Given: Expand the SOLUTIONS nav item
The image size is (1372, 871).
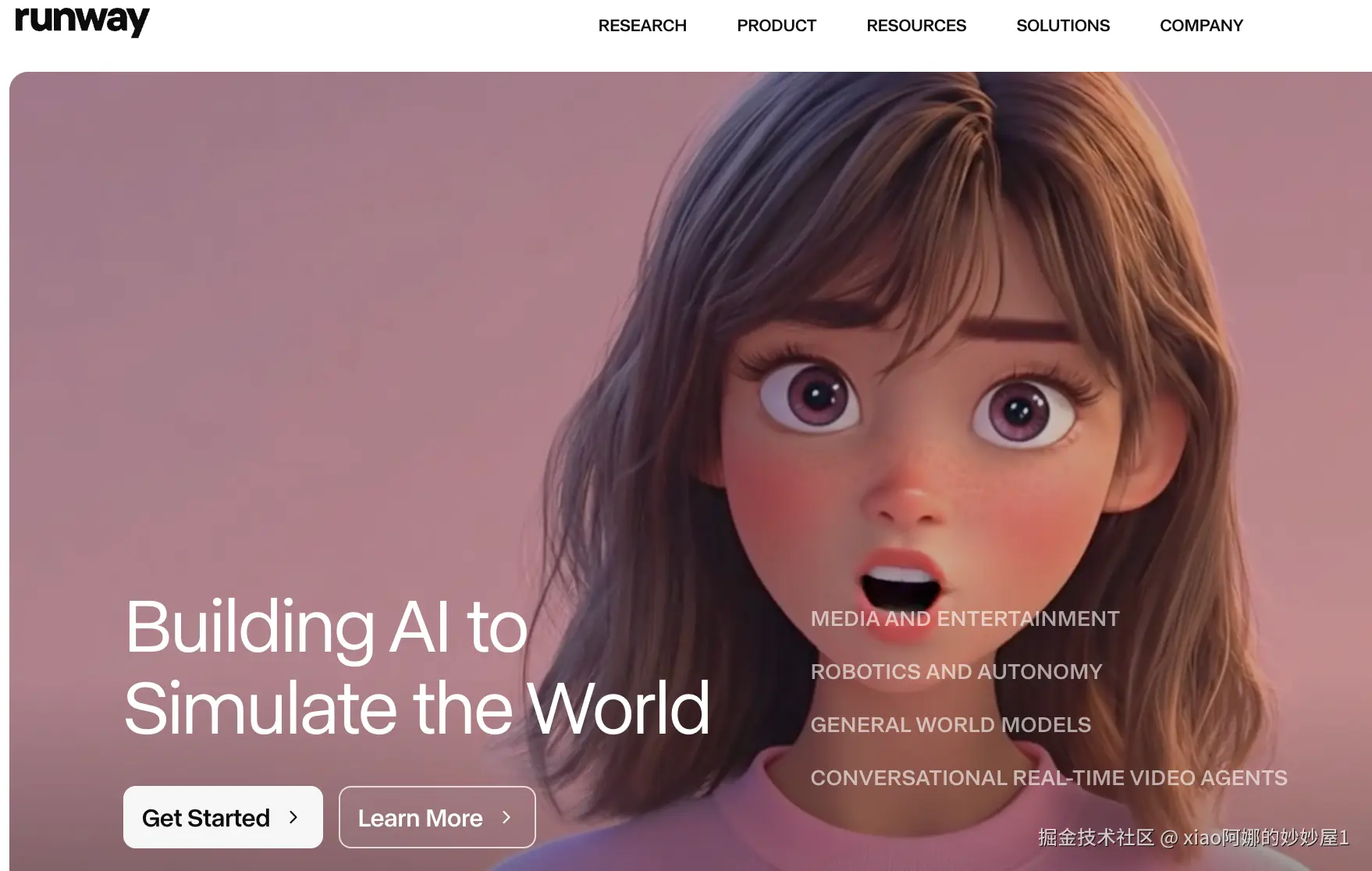Looking at the screenshot, I should pos(1063,26).
